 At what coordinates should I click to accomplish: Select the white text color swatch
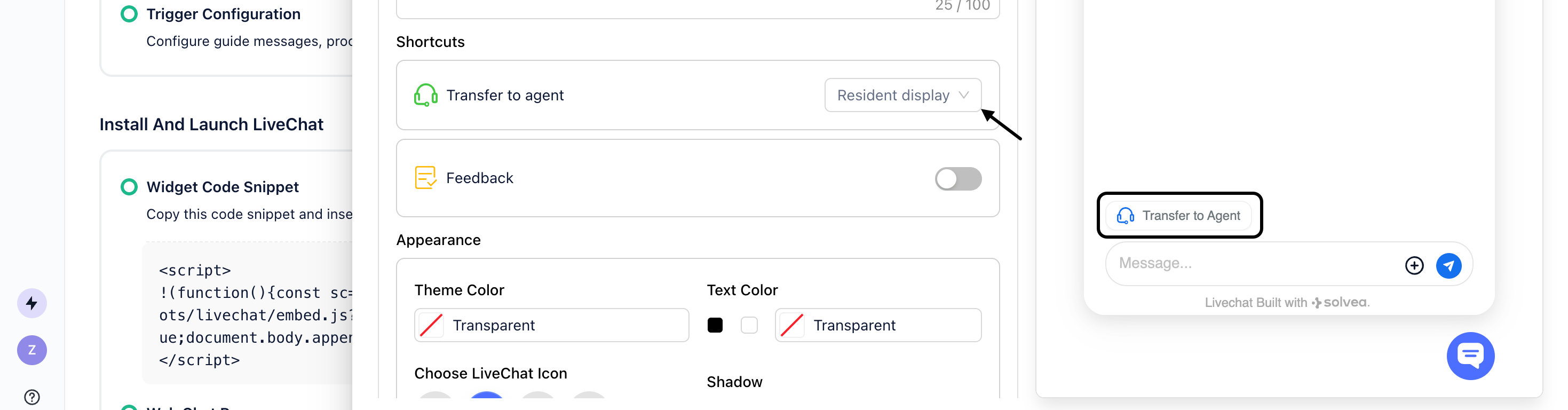pyautogui.click(x=749, y=325)
